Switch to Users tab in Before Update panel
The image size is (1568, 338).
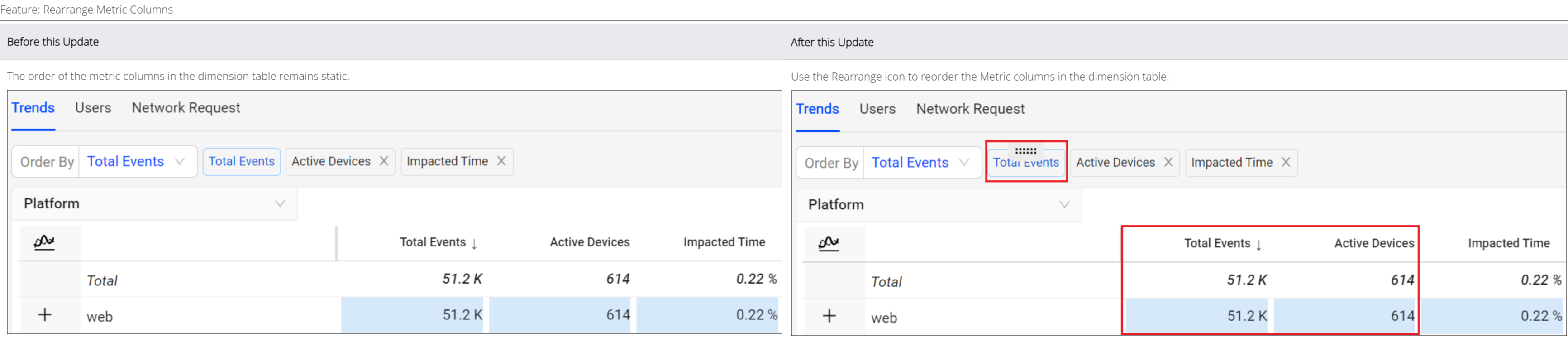(93, 108)
